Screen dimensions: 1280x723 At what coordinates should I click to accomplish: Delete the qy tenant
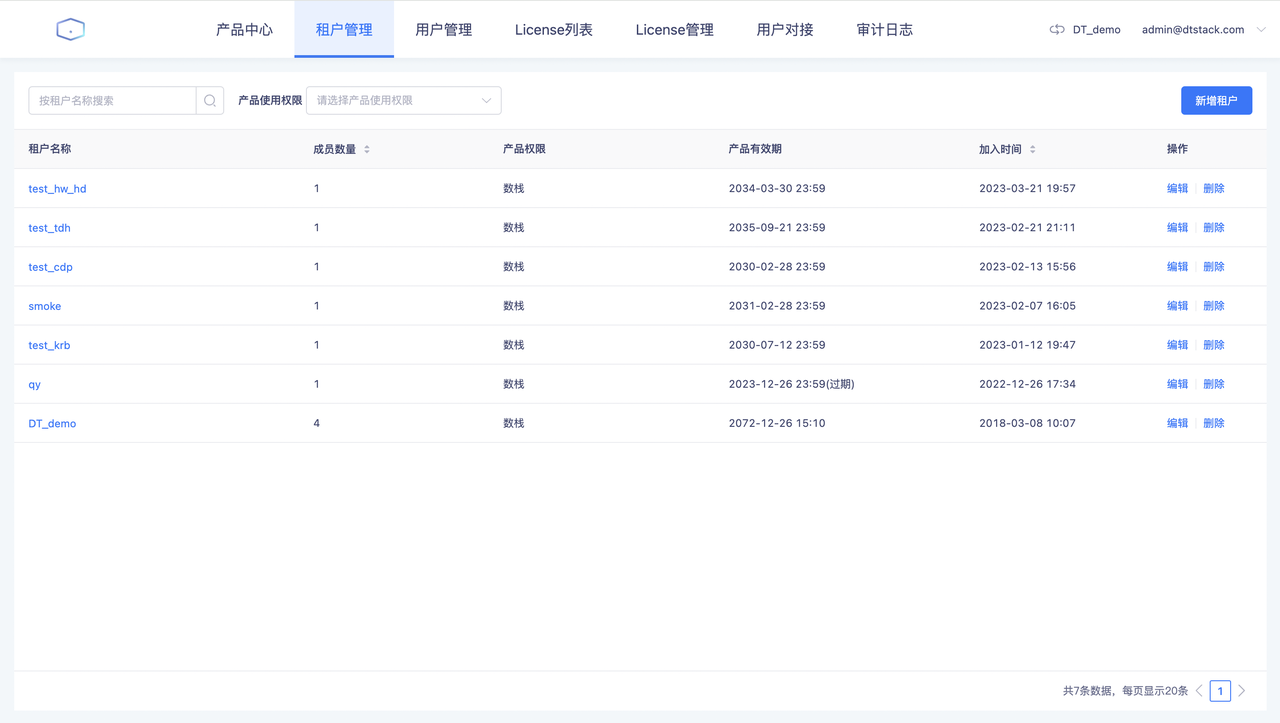point(1214,383)
